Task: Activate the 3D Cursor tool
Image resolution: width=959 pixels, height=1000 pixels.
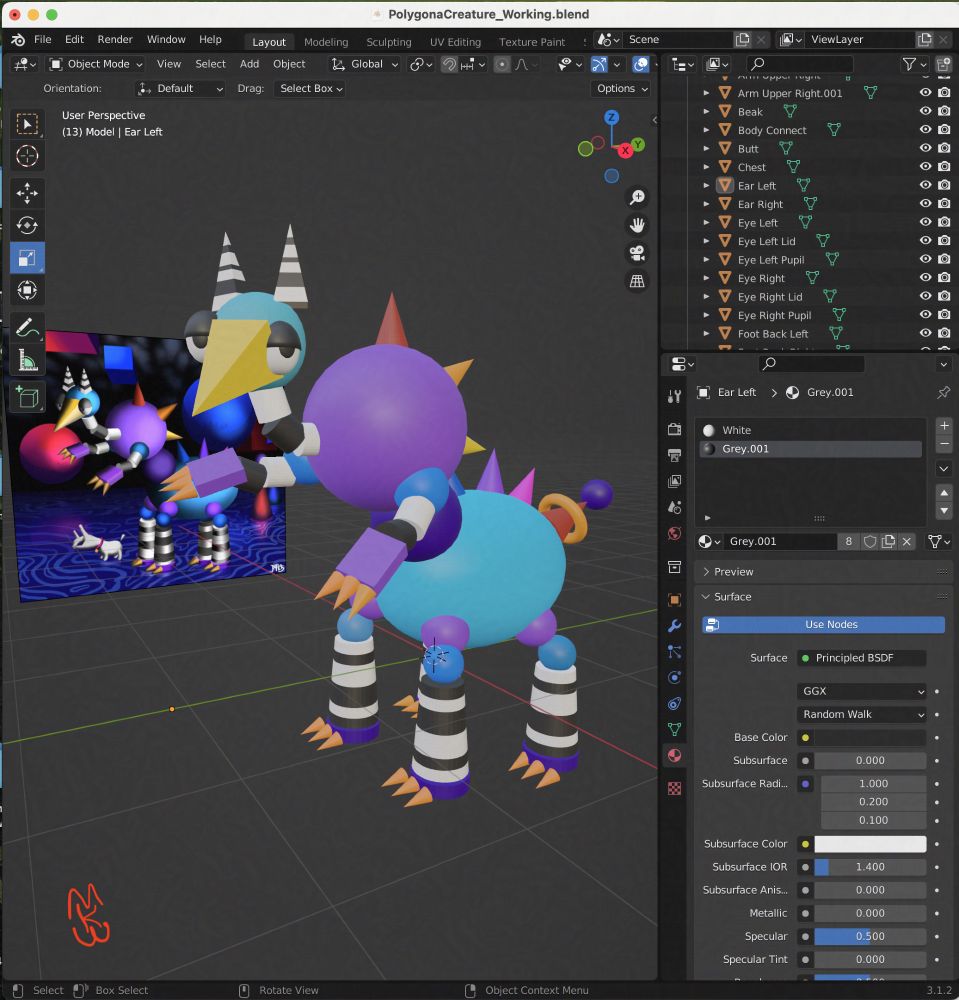Action: click(x=27, y=156)
